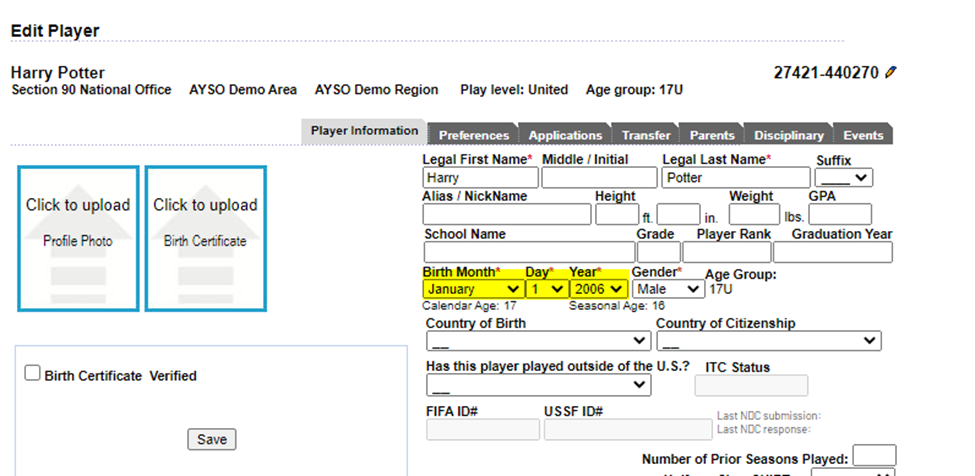Open the Birth Month dropdown

[x=472, y=289]
